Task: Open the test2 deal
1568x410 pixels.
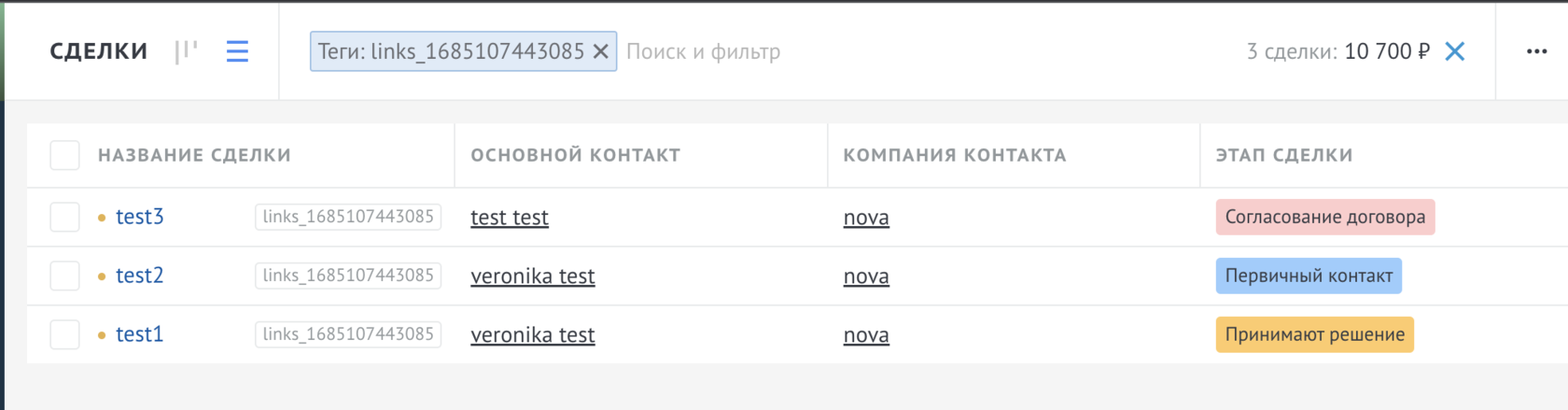Action: tap(139, 276)
